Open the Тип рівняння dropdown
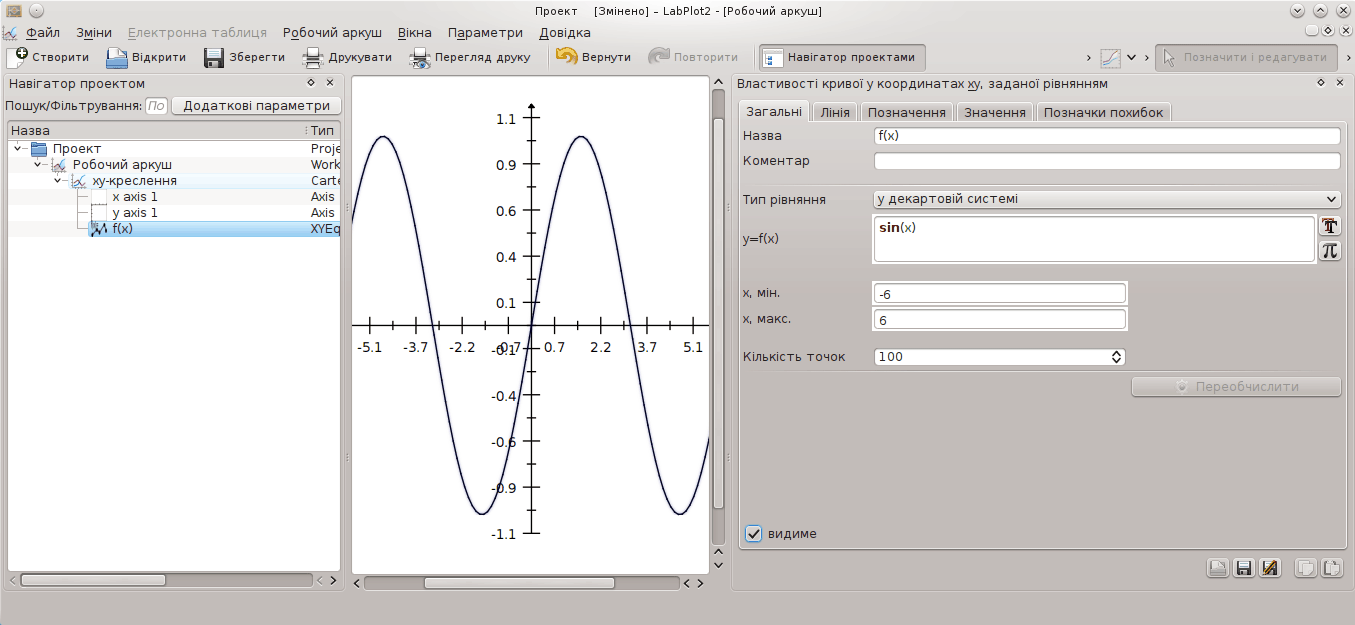This screenshot has height=625, width=1355. 1106,199
